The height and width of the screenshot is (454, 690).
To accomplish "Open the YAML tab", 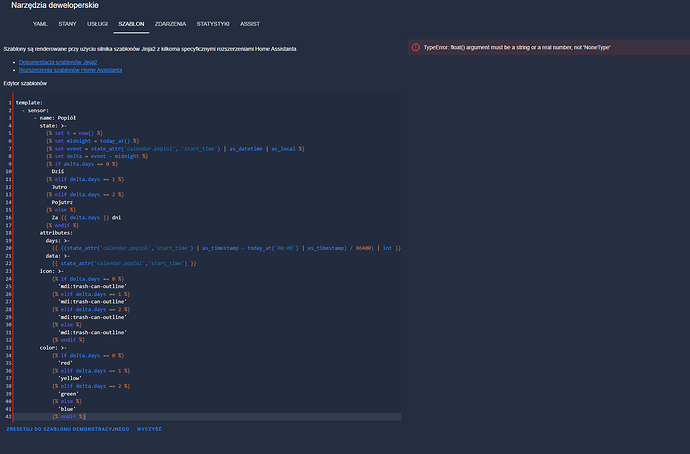I will click(x=40, y=24).
